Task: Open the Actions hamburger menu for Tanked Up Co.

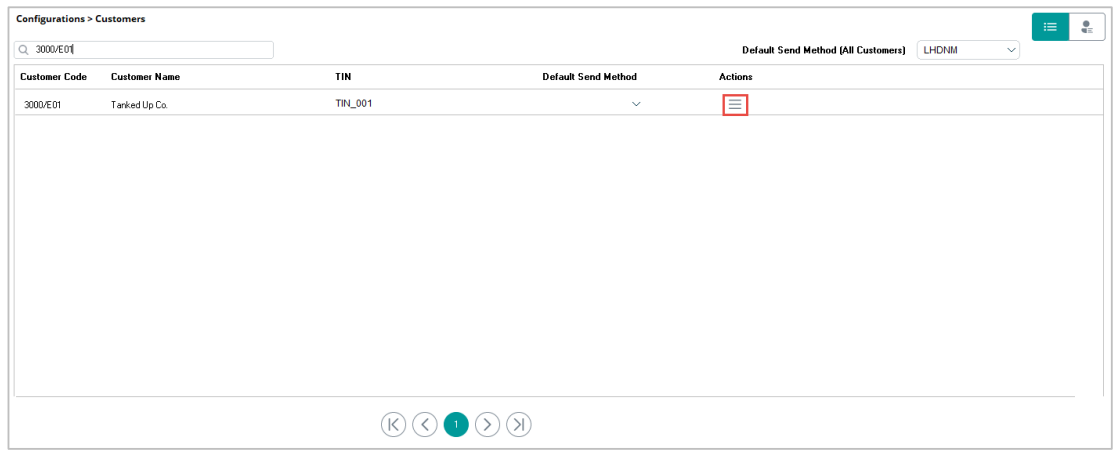Action: (x=735, y=104)
